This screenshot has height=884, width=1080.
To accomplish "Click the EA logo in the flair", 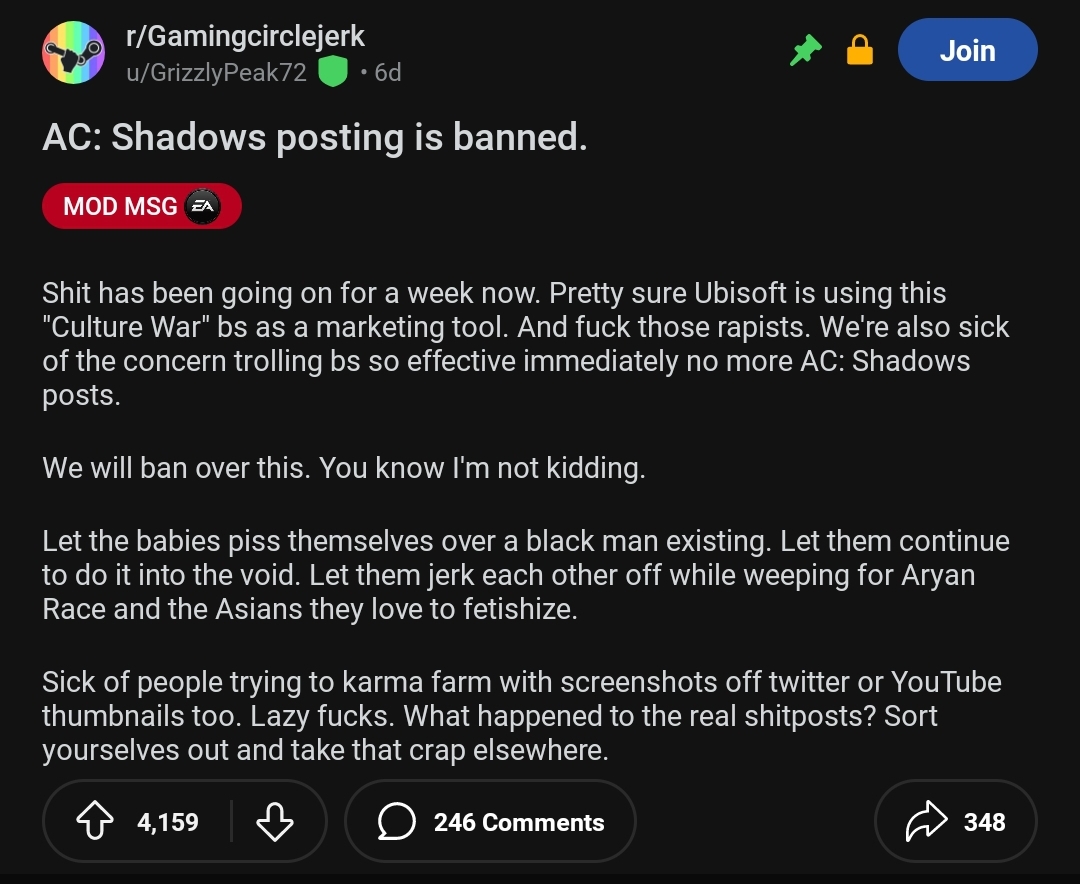I will coord(202,206).
